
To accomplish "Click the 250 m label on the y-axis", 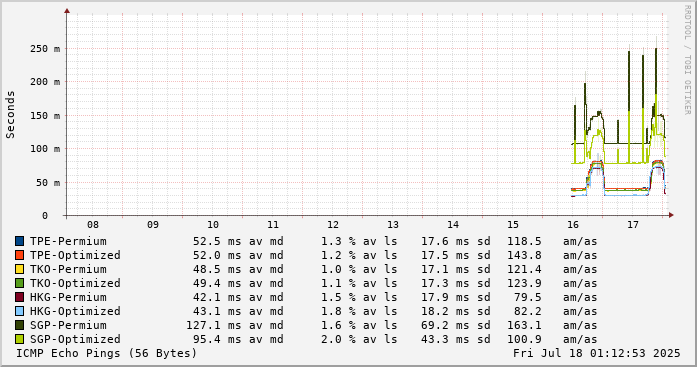I will pos(45,48).
